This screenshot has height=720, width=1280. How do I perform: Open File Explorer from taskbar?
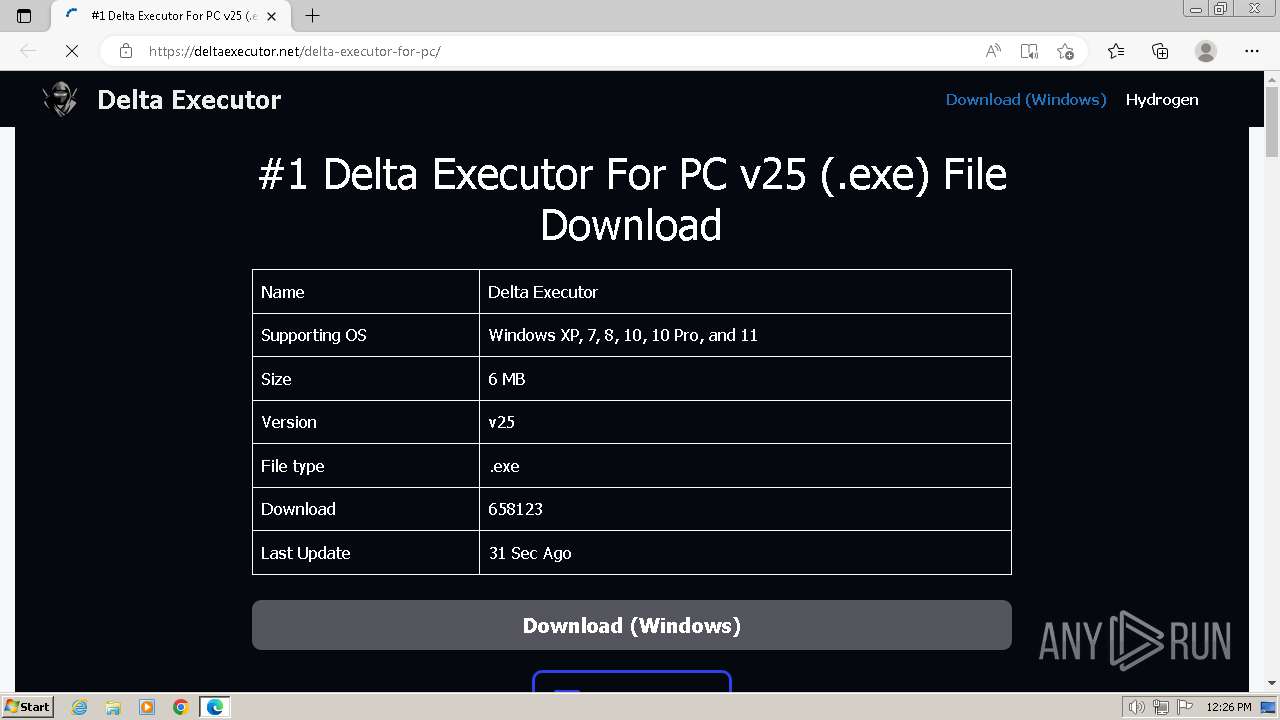[x=113, y=707]
